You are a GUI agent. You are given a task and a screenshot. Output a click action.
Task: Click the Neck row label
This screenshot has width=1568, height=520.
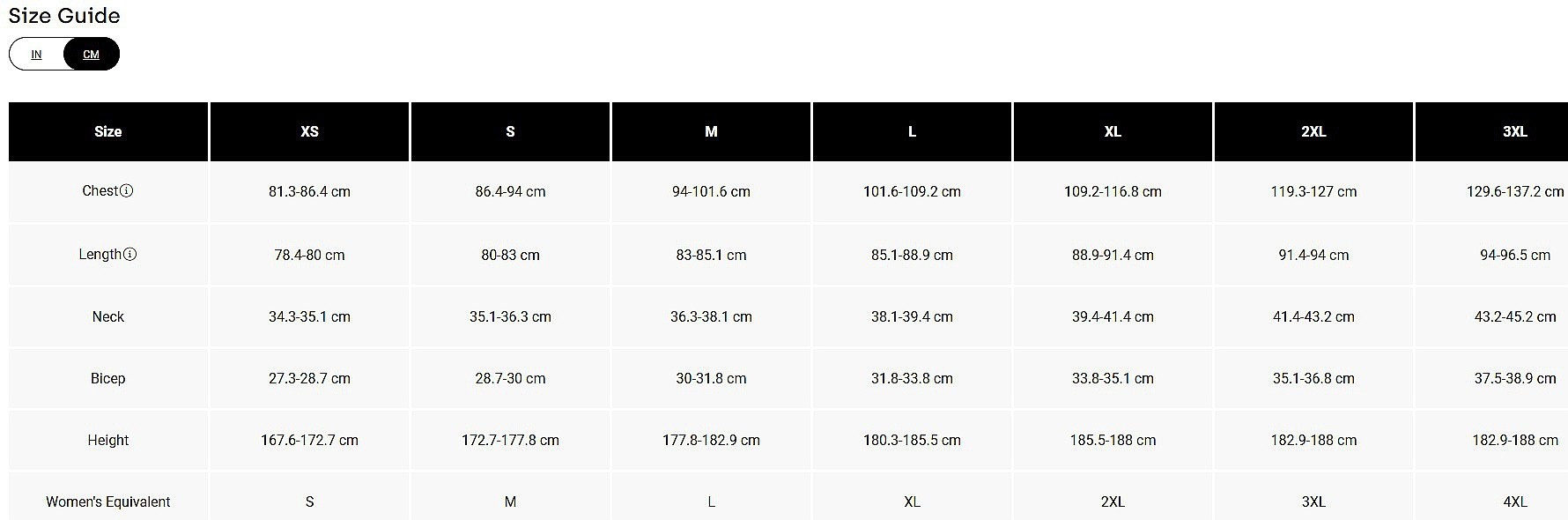coord(108,316)
